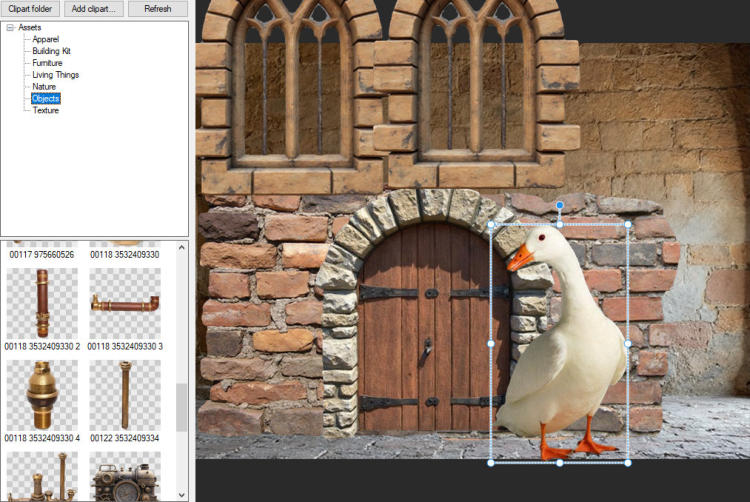Viewport: 750px width, 502px height.
Task: Select the horizontal elbow pipe clipart
Action: click(125, 304)
